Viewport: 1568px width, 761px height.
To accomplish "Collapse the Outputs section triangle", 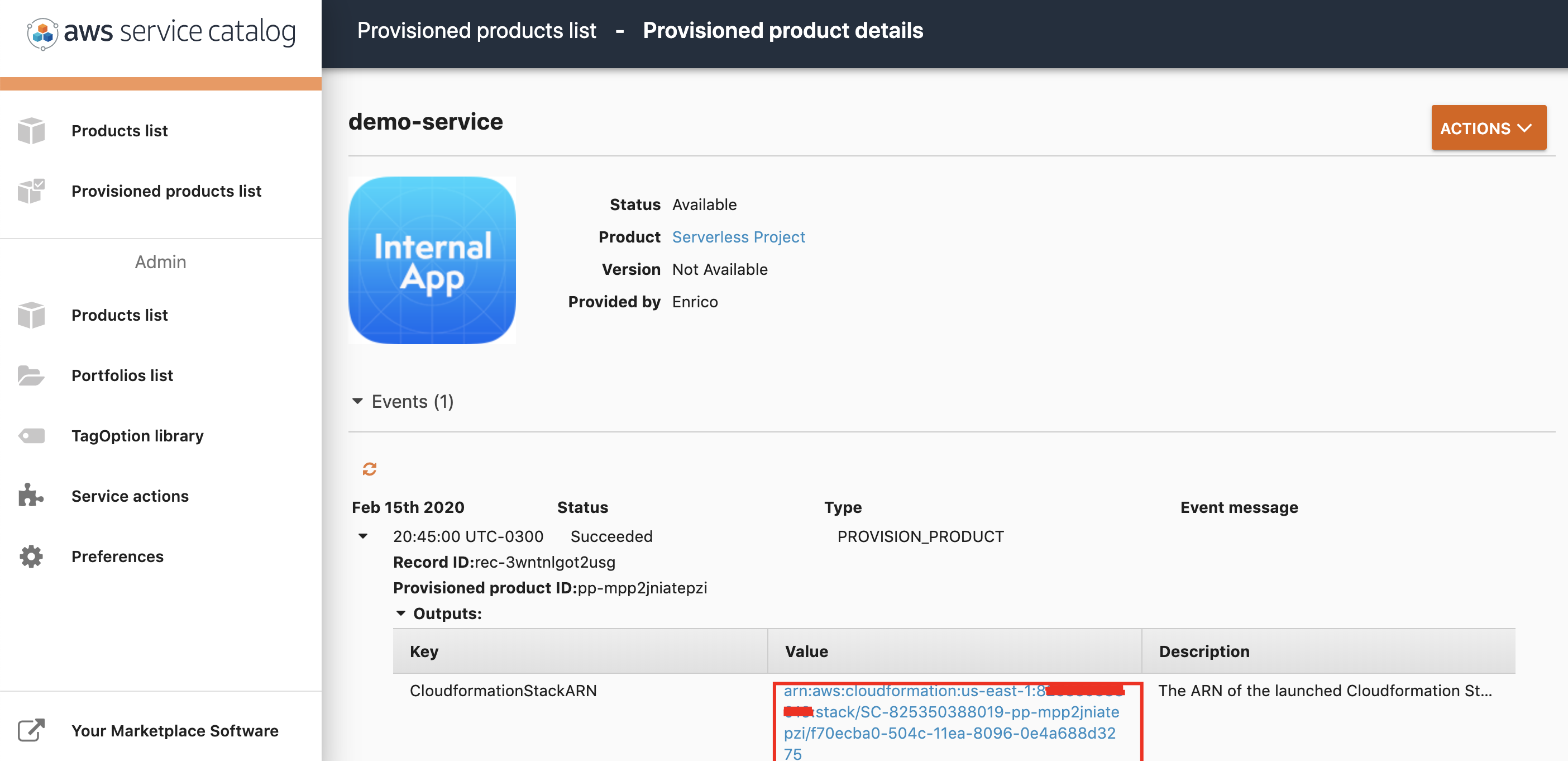I will pos(400,613).
